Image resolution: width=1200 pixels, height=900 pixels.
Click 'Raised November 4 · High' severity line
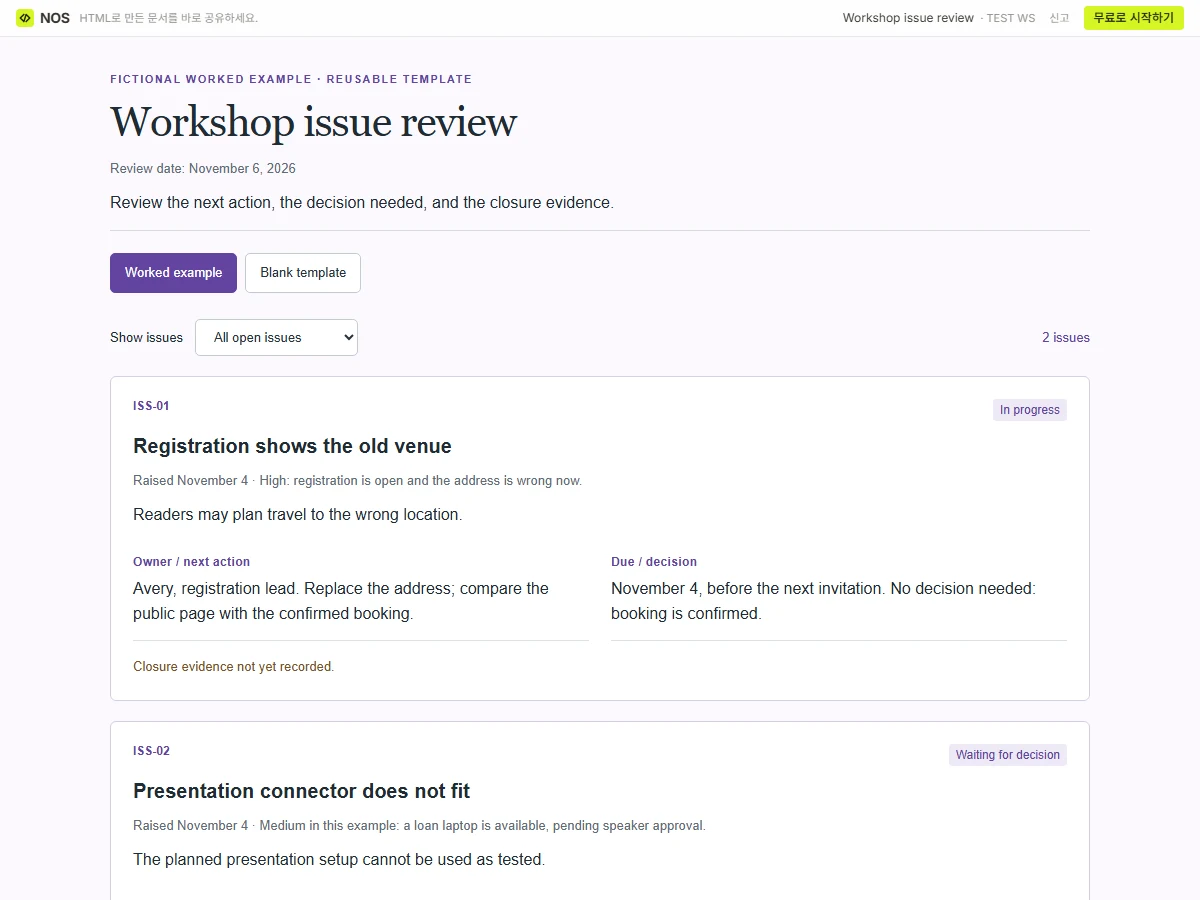coord(357,481)
